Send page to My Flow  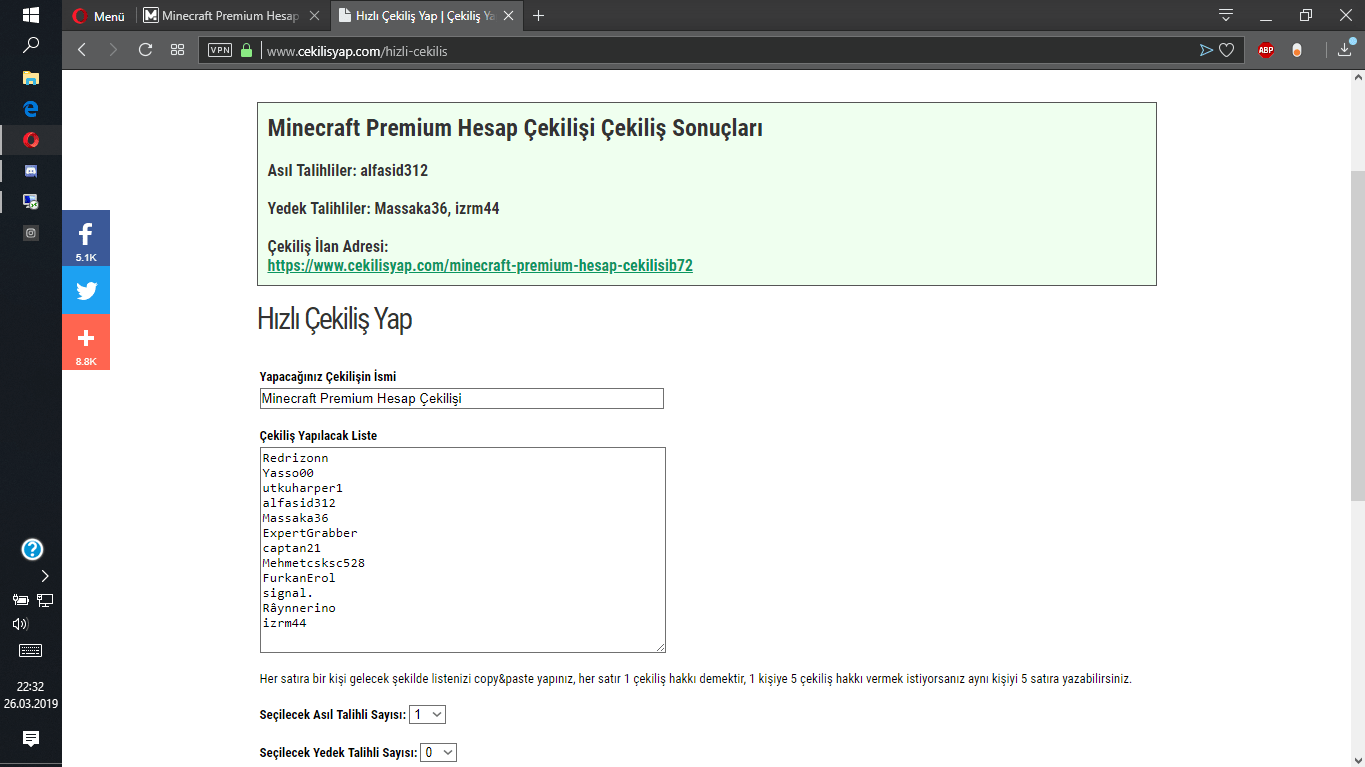coord(1206,50)
